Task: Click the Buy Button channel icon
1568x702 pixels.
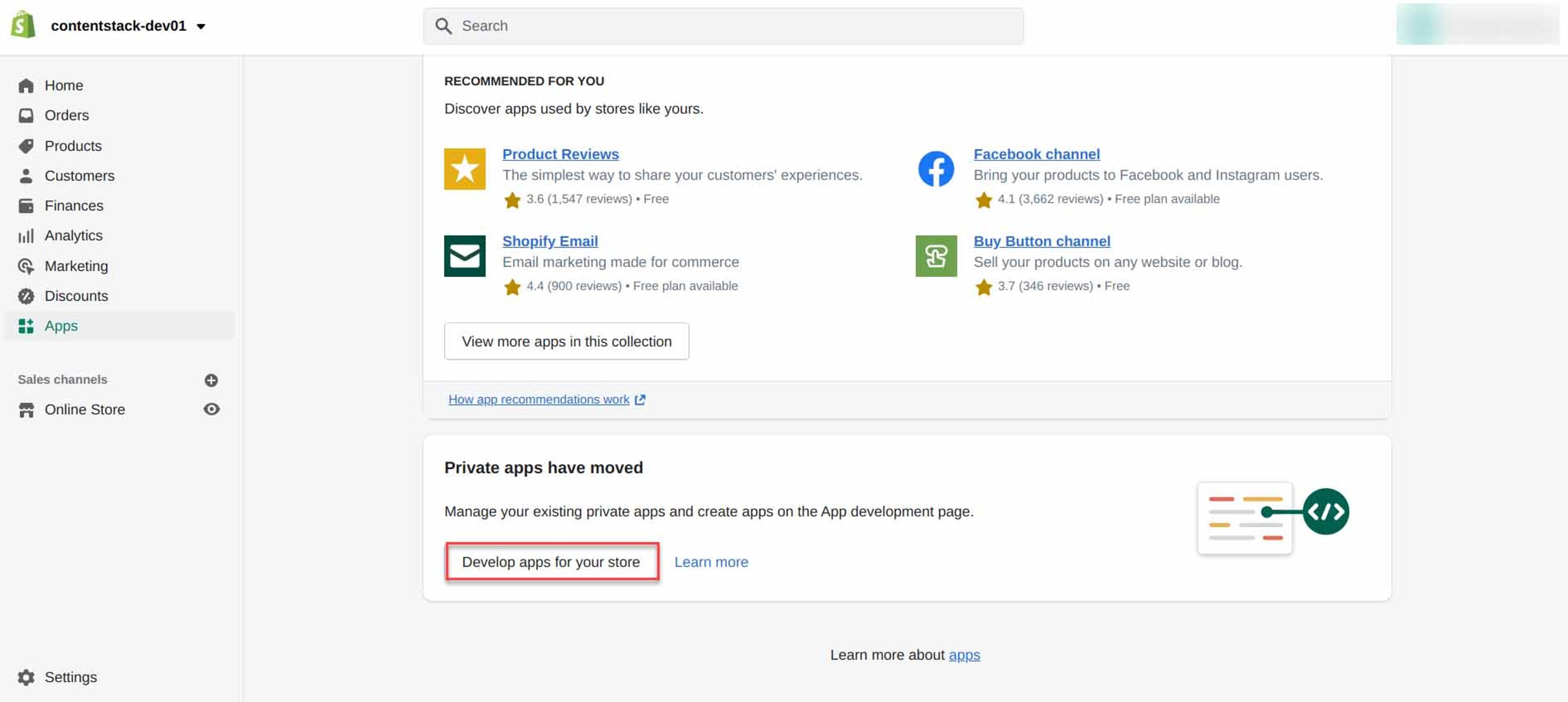Action: pyautogui.click(x=935, y=256)
